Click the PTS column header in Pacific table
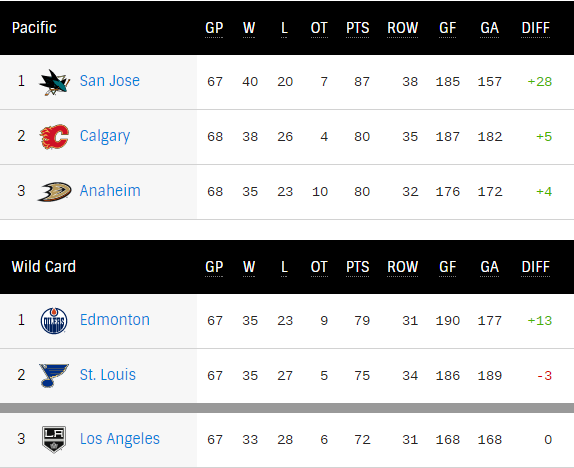 click(358, 28)
